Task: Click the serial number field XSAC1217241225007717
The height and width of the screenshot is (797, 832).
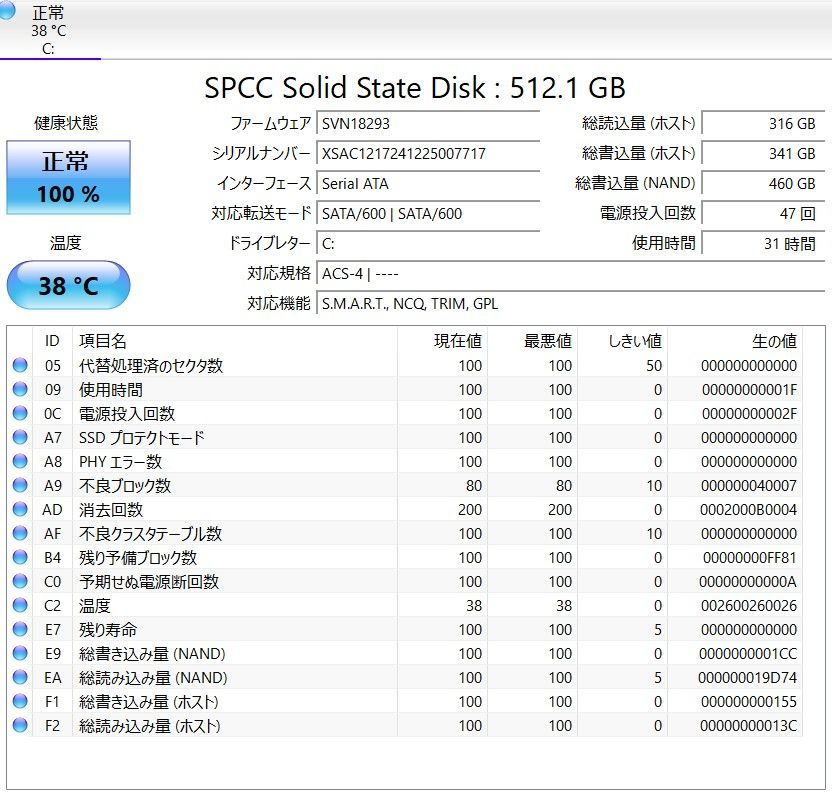Action: [x=428, y=154]
